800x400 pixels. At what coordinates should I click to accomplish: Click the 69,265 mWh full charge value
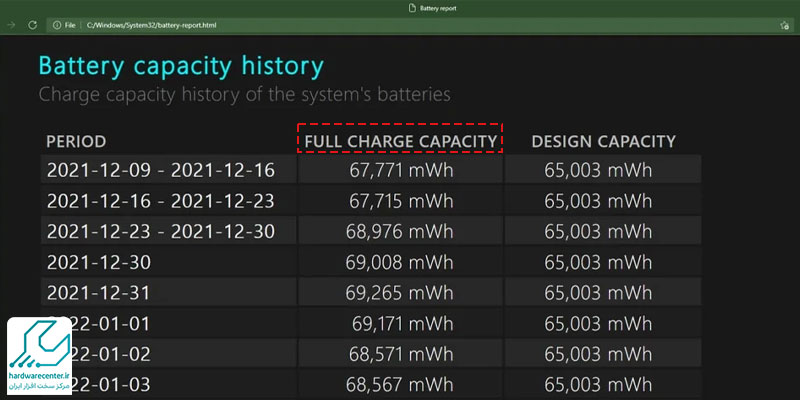pyautogui.click(x=399, y=293)
